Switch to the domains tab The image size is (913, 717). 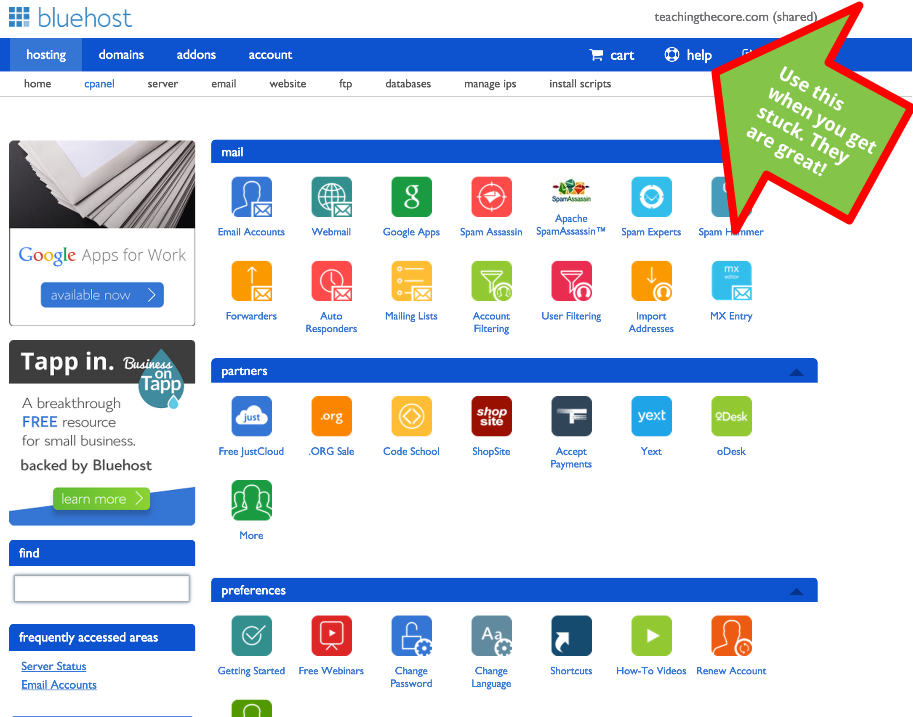(121, 55)
